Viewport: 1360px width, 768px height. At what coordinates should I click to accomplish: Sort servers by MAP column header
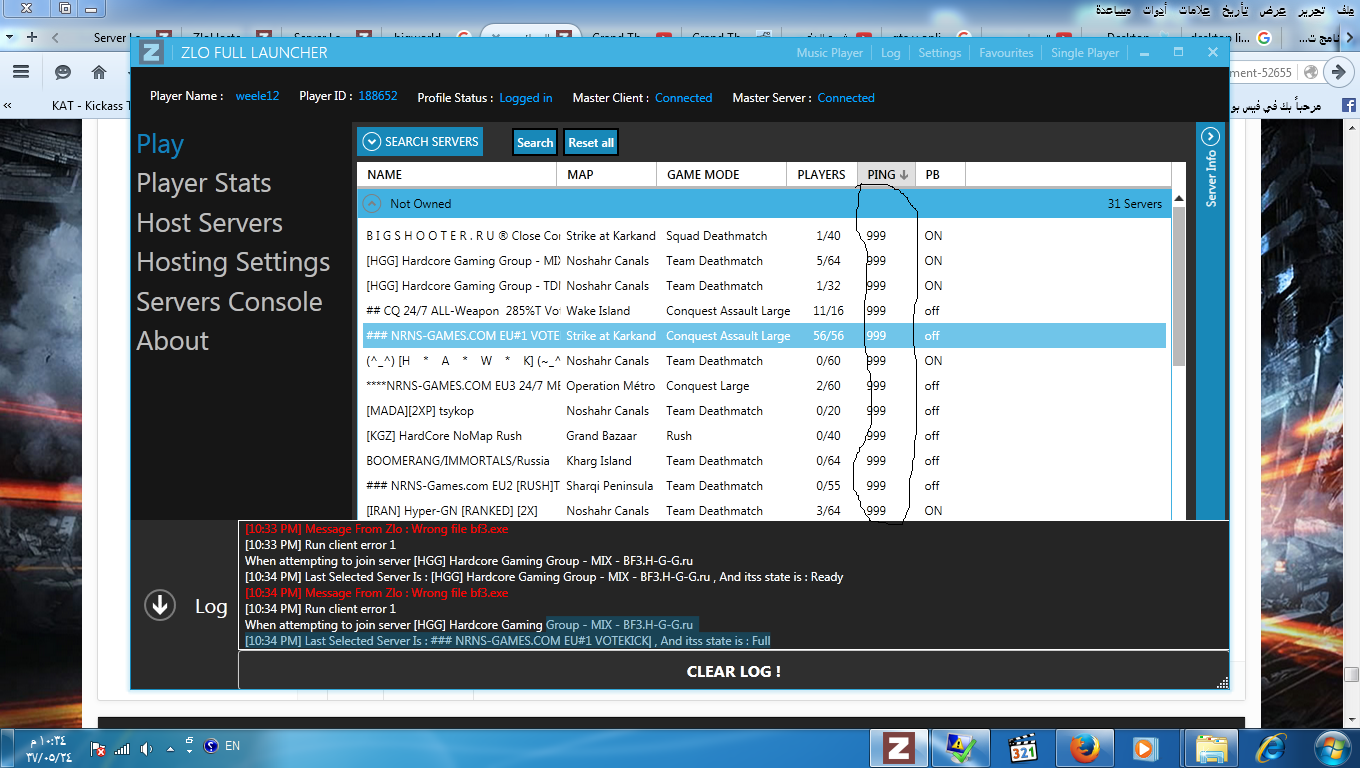point(606,174)
